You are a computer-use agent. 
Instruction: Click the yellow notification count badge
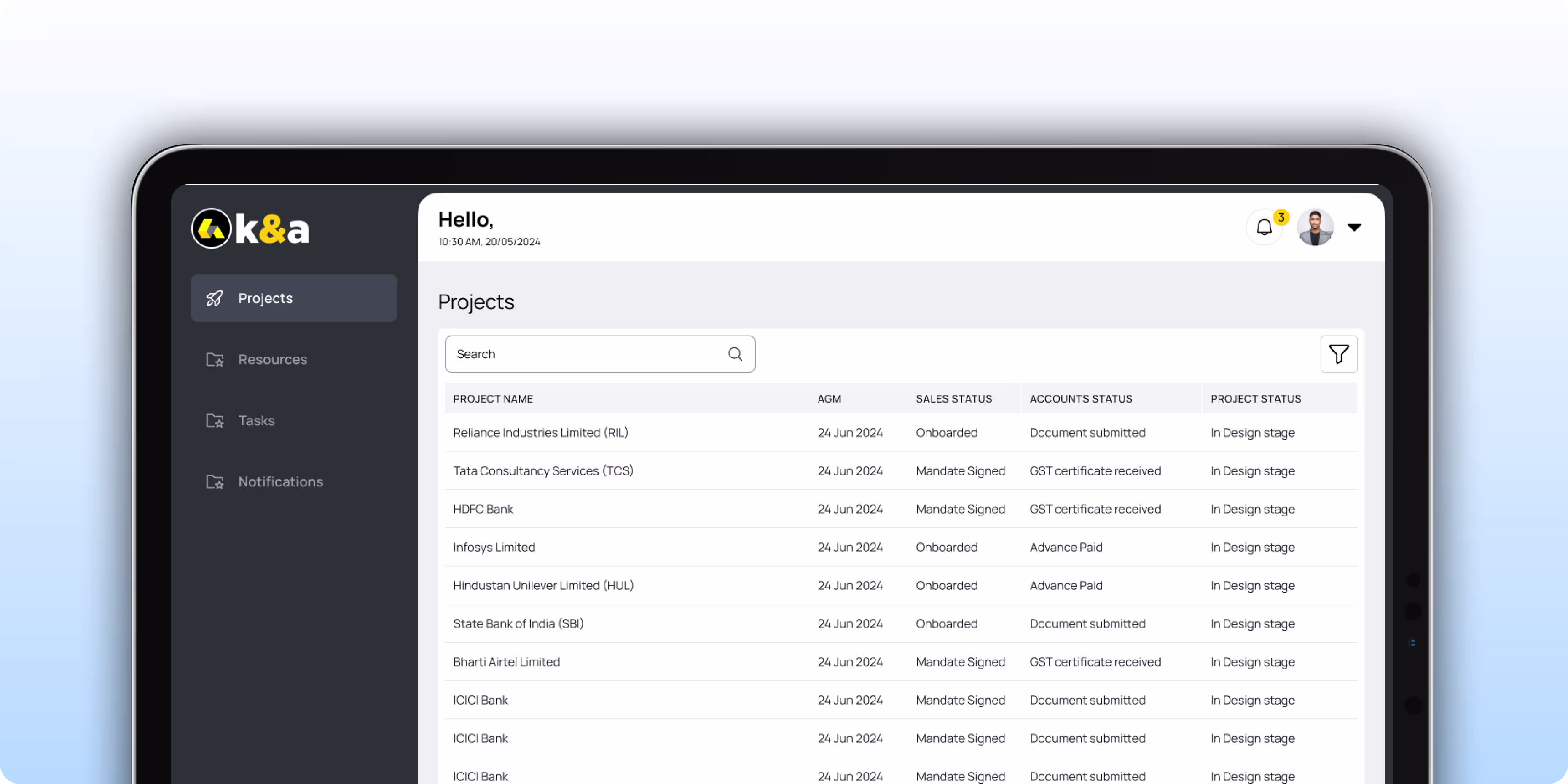(1281, 217)
